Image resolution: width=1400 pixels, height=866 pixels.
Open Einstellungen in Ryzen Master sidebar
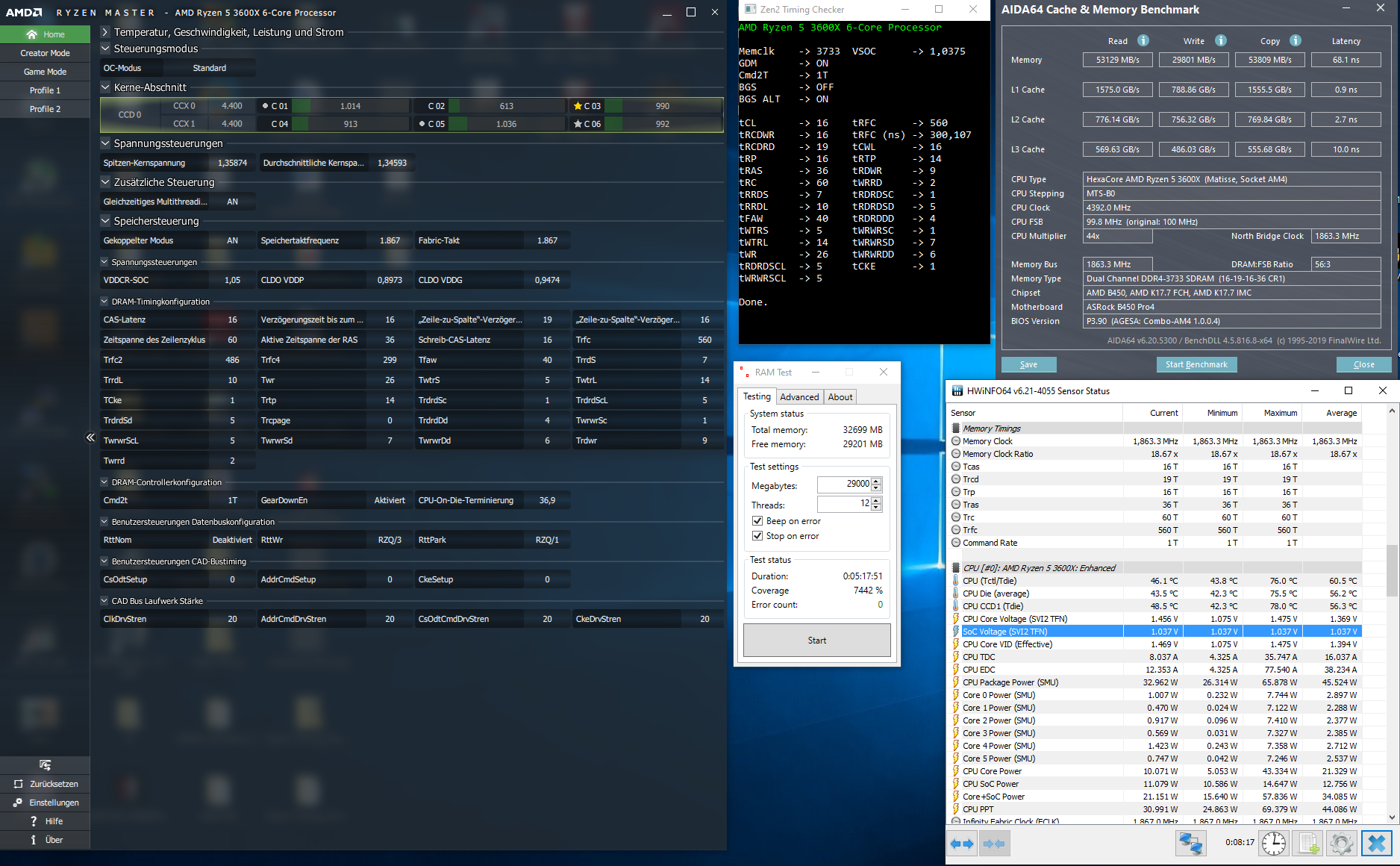tap(45, 803)
